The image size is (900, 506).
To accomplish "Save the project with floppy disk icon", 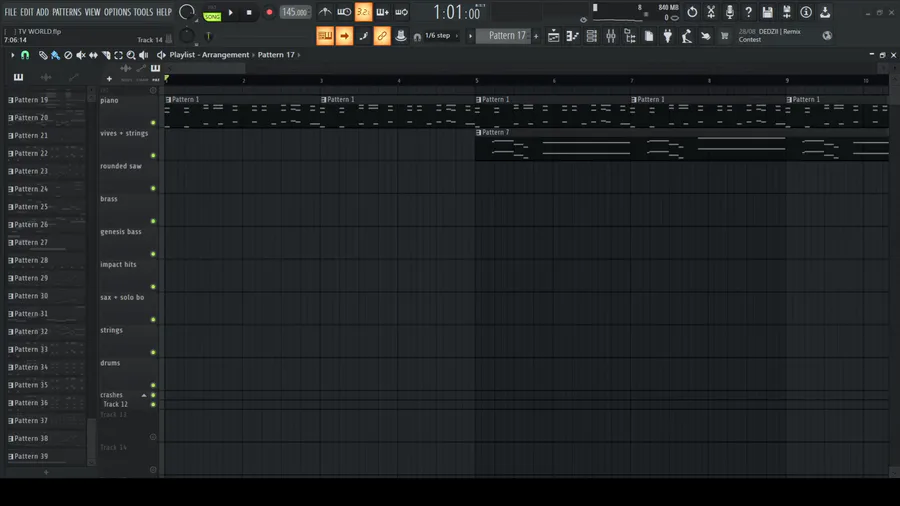I will point(767,12).
